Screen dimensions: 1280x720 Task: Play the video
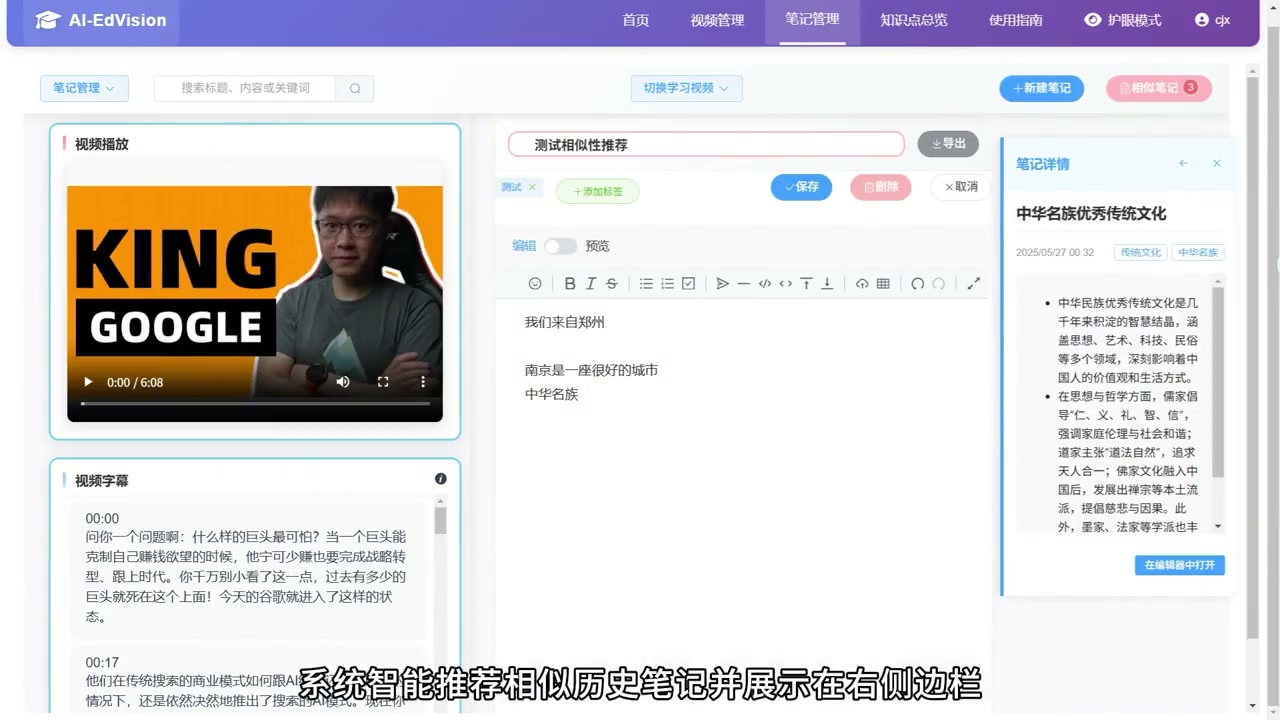point(88,382)
